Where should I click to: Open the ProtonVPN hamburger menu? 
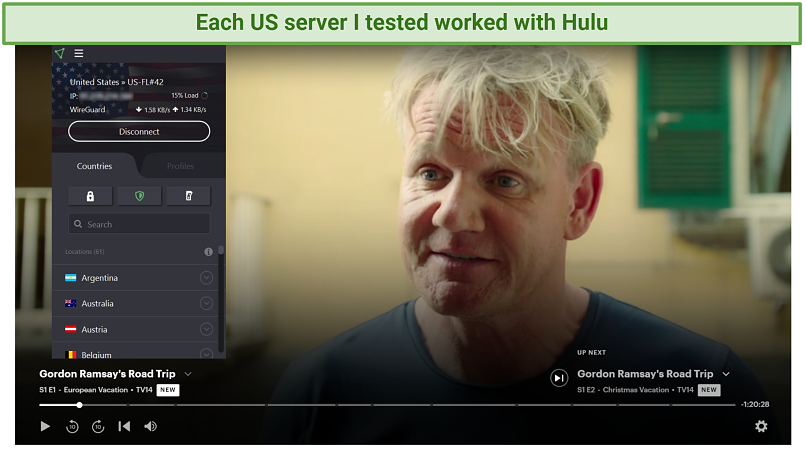pos(79,53)
